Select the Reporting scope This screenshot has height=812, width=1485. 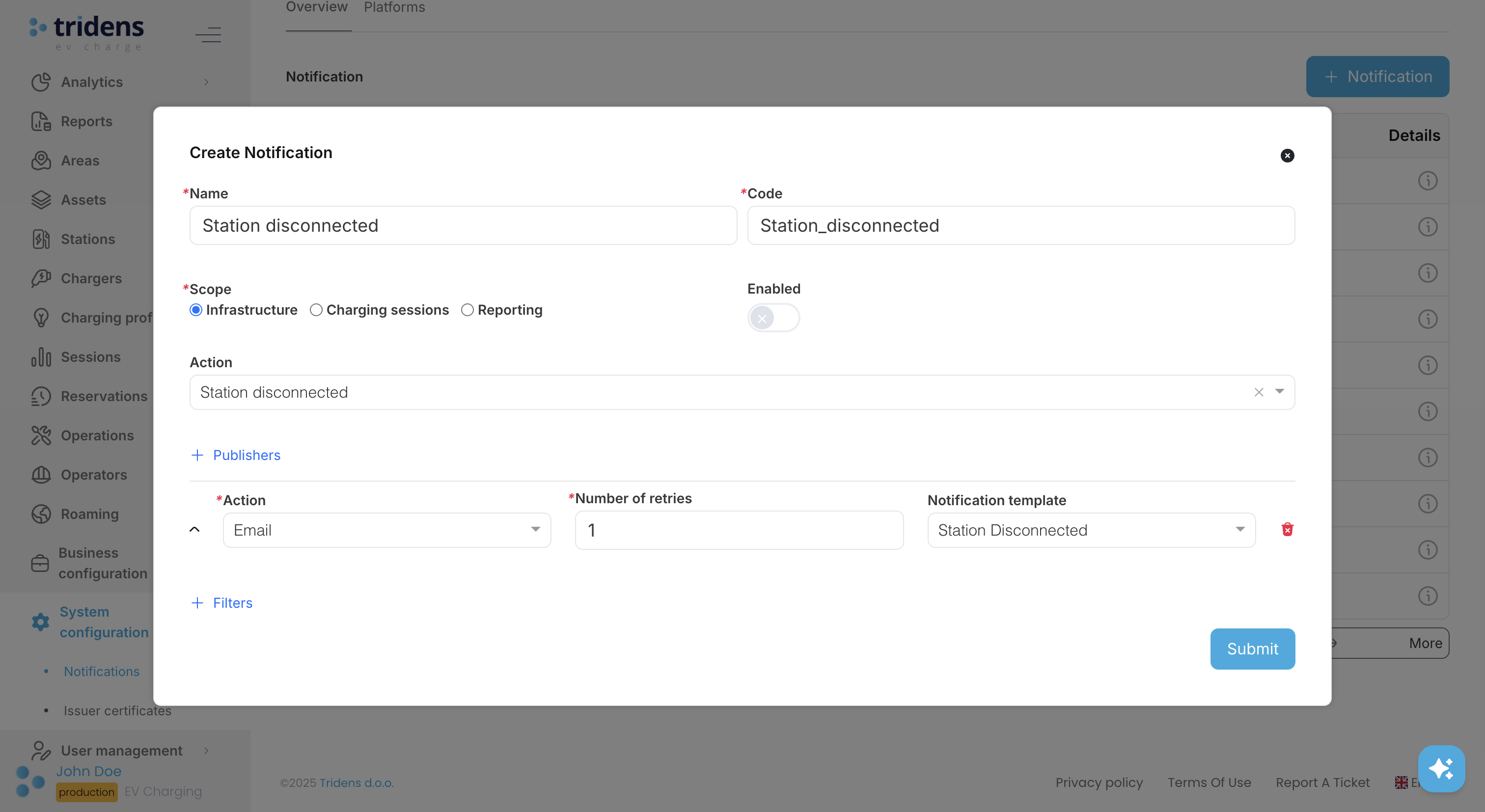467,309
